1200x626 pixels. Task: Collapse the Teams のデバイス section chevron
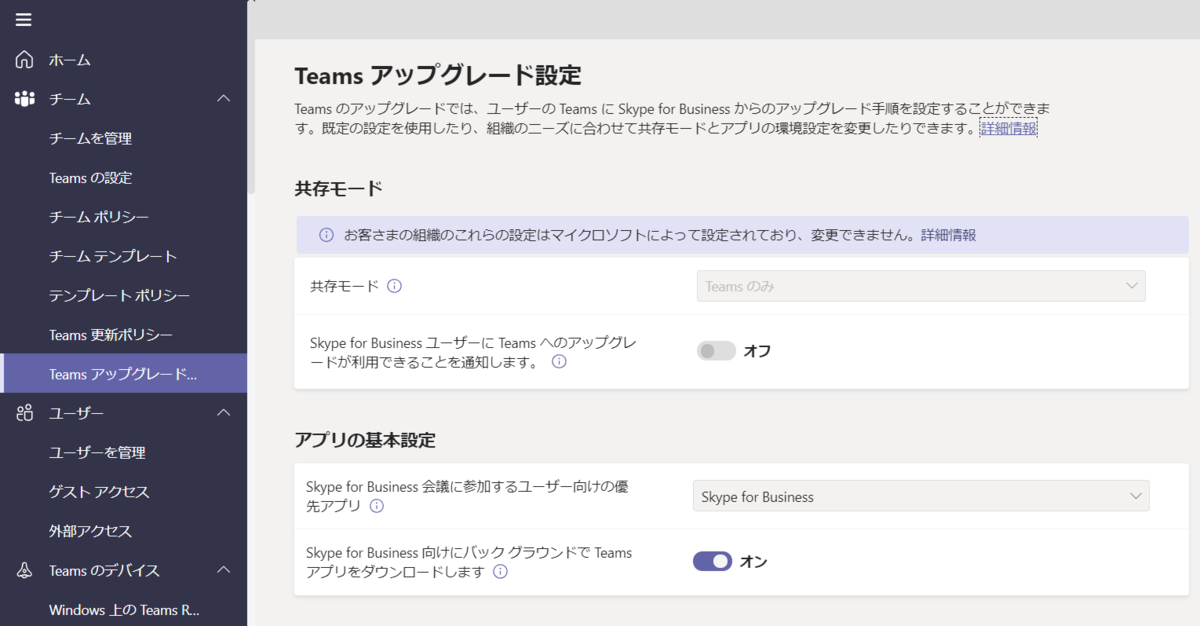point(224,570)
